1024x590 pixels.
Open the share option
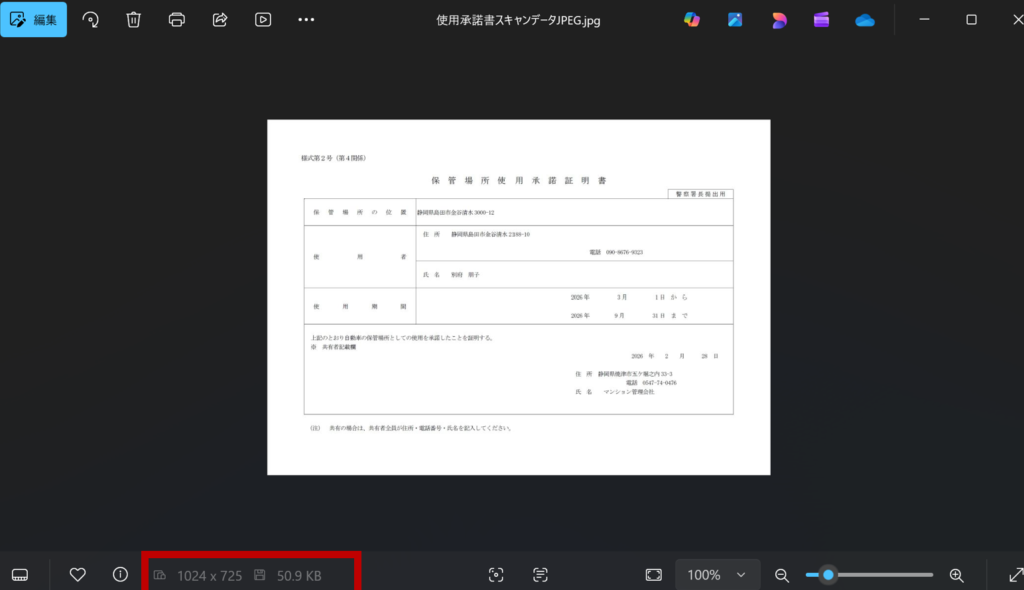click(220, 19)
